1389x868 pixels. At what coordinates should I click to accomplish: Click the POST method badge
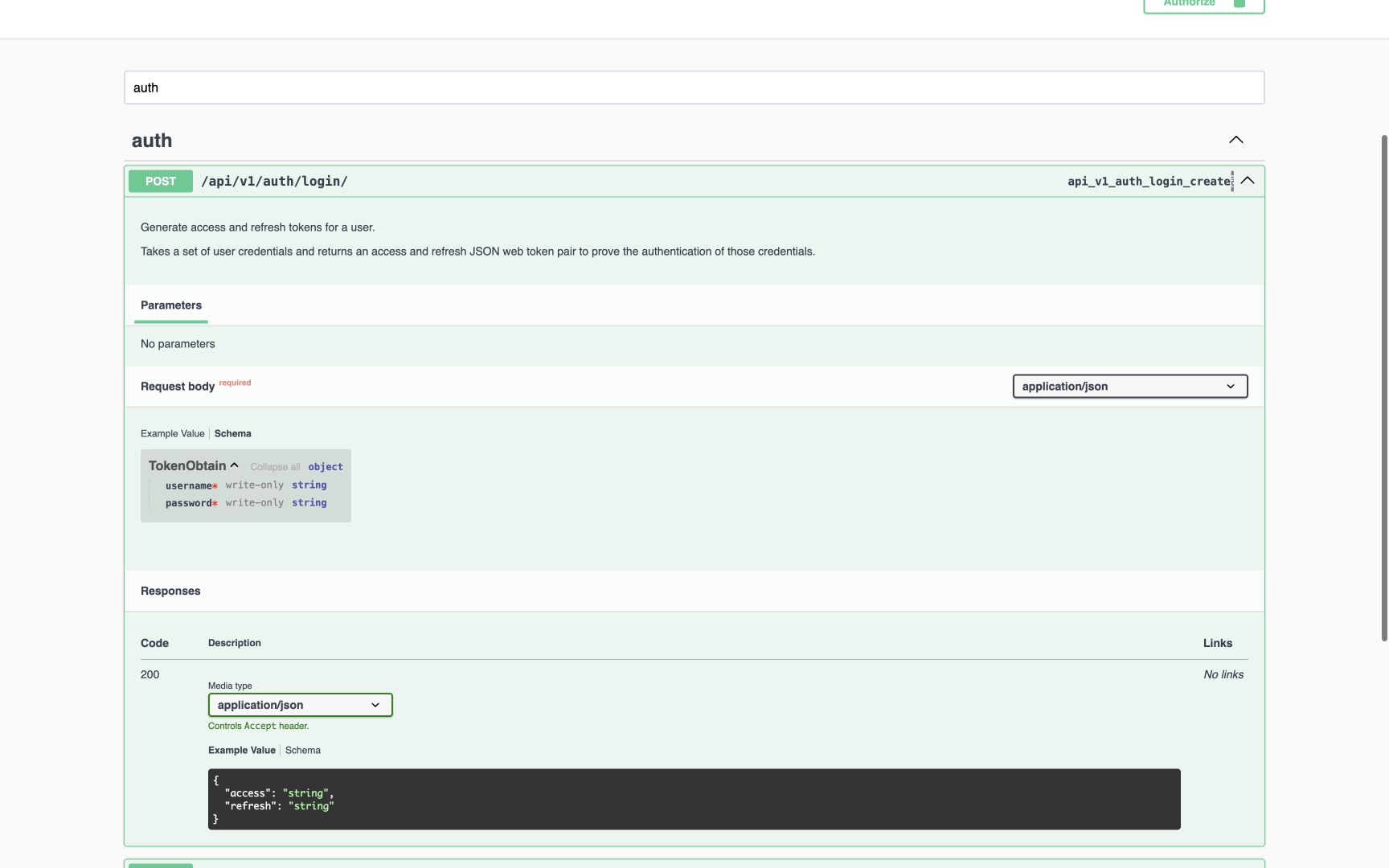click(161, 181)
